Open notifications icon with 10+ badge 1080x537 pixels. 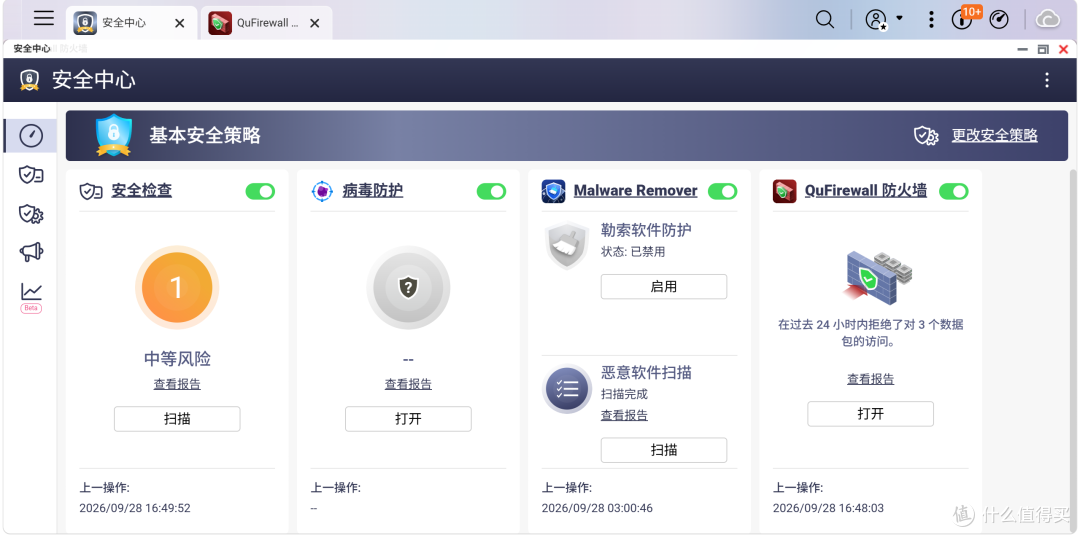[x=963, y=19]
